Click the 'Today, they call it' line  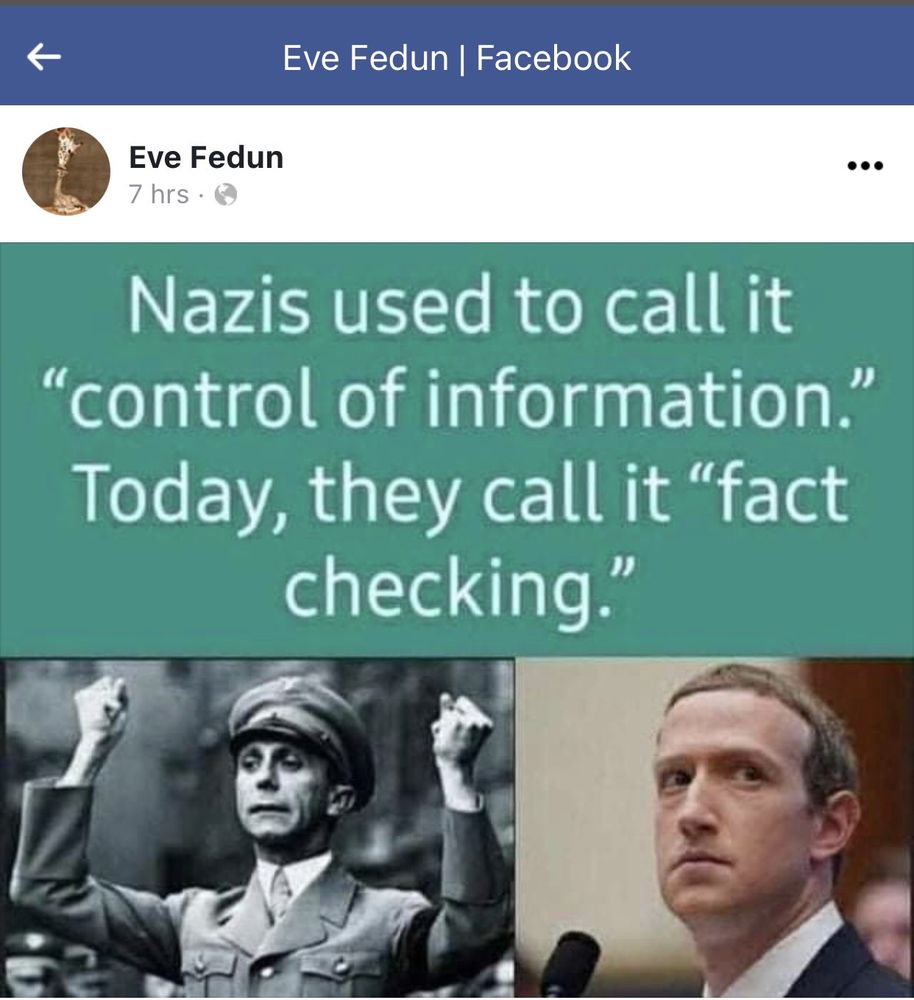coord(372,494)
